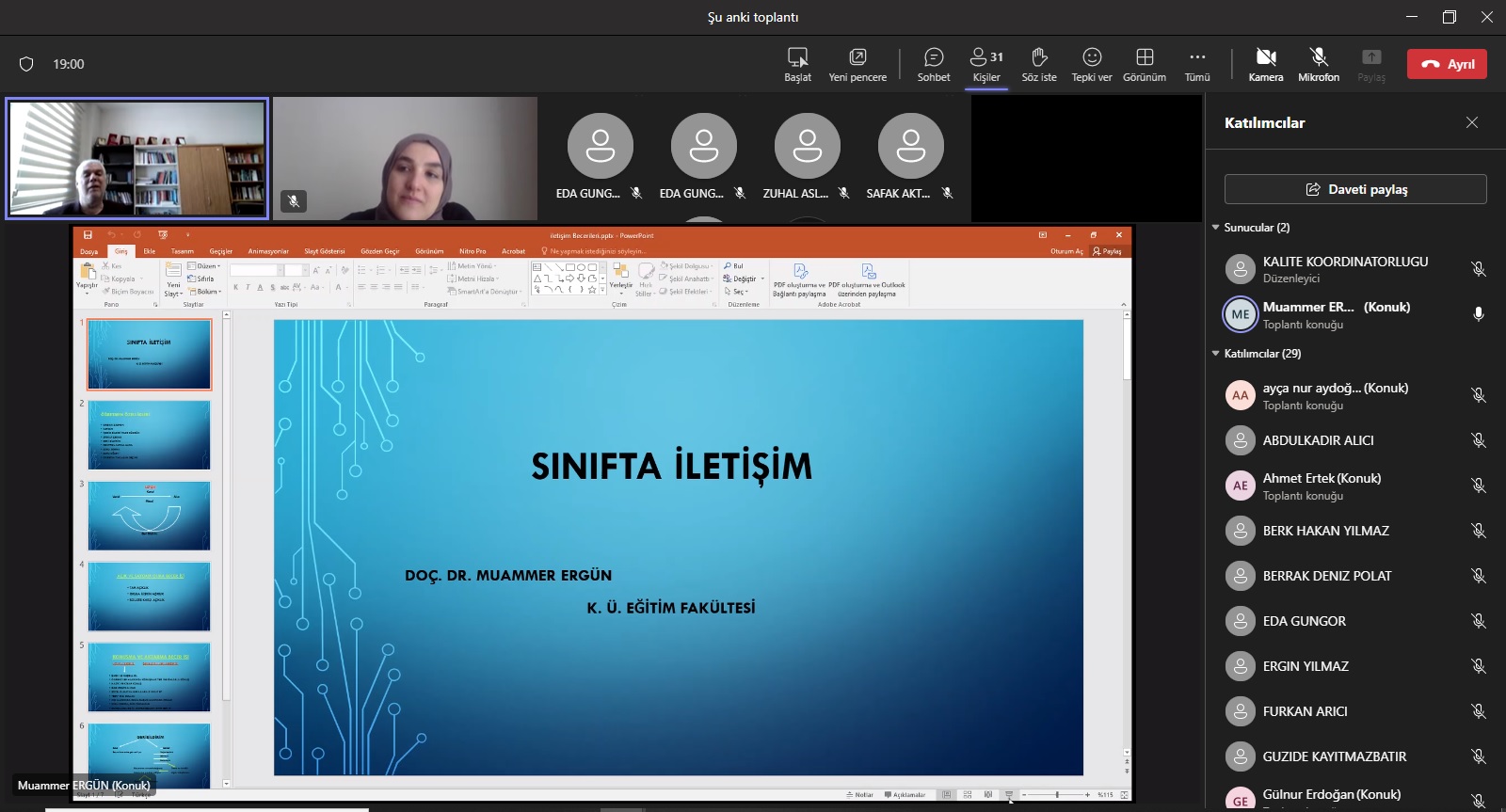Switch to the Tasarım ribbon tab
1506x812 pixels.
183,251
